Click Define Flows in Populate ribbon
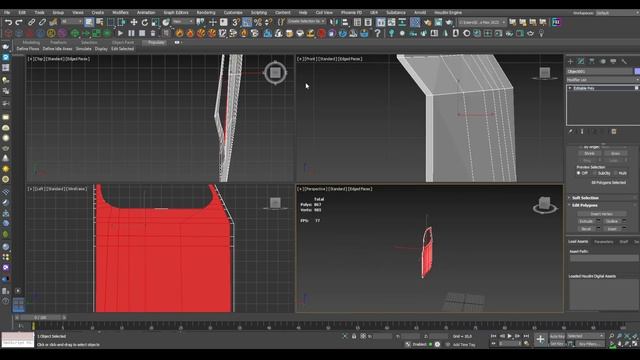This screenshot has height=360, width=640. (28, 49)
